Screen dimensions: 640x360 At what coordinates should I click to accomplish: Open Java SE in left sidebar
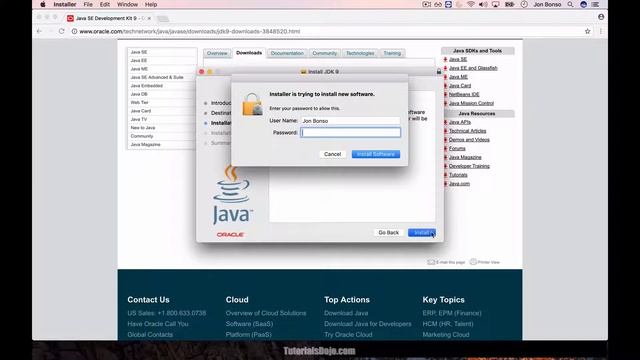[139, 52]
